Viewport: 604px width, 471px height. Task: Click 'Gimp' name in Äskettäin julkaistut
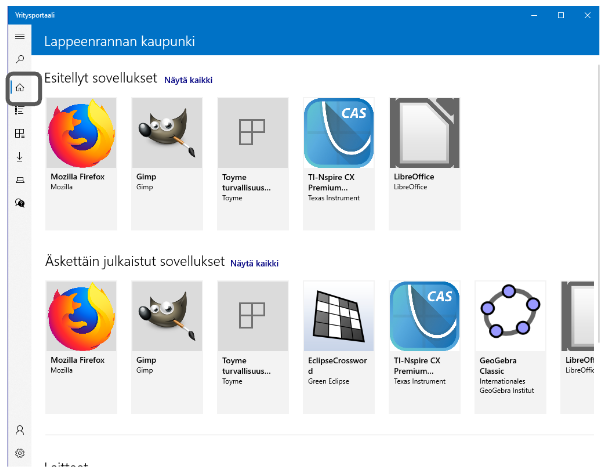tap(146, 360)
